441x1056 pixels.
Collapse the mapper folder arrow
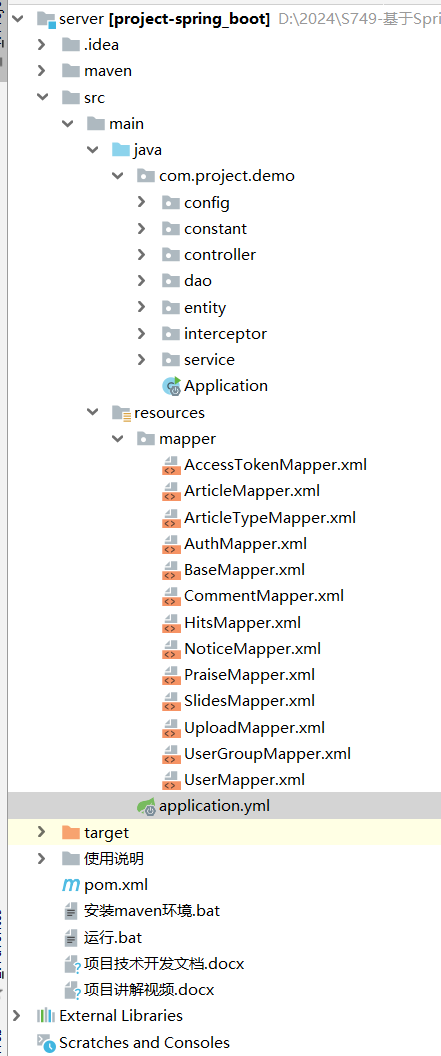tap(118, 438)
